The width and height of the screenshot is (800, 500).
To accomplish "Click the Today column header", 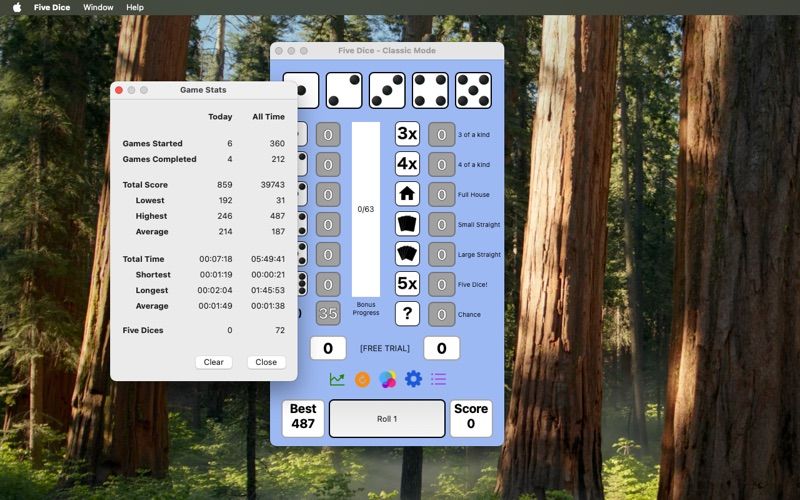I will point(220,117).
